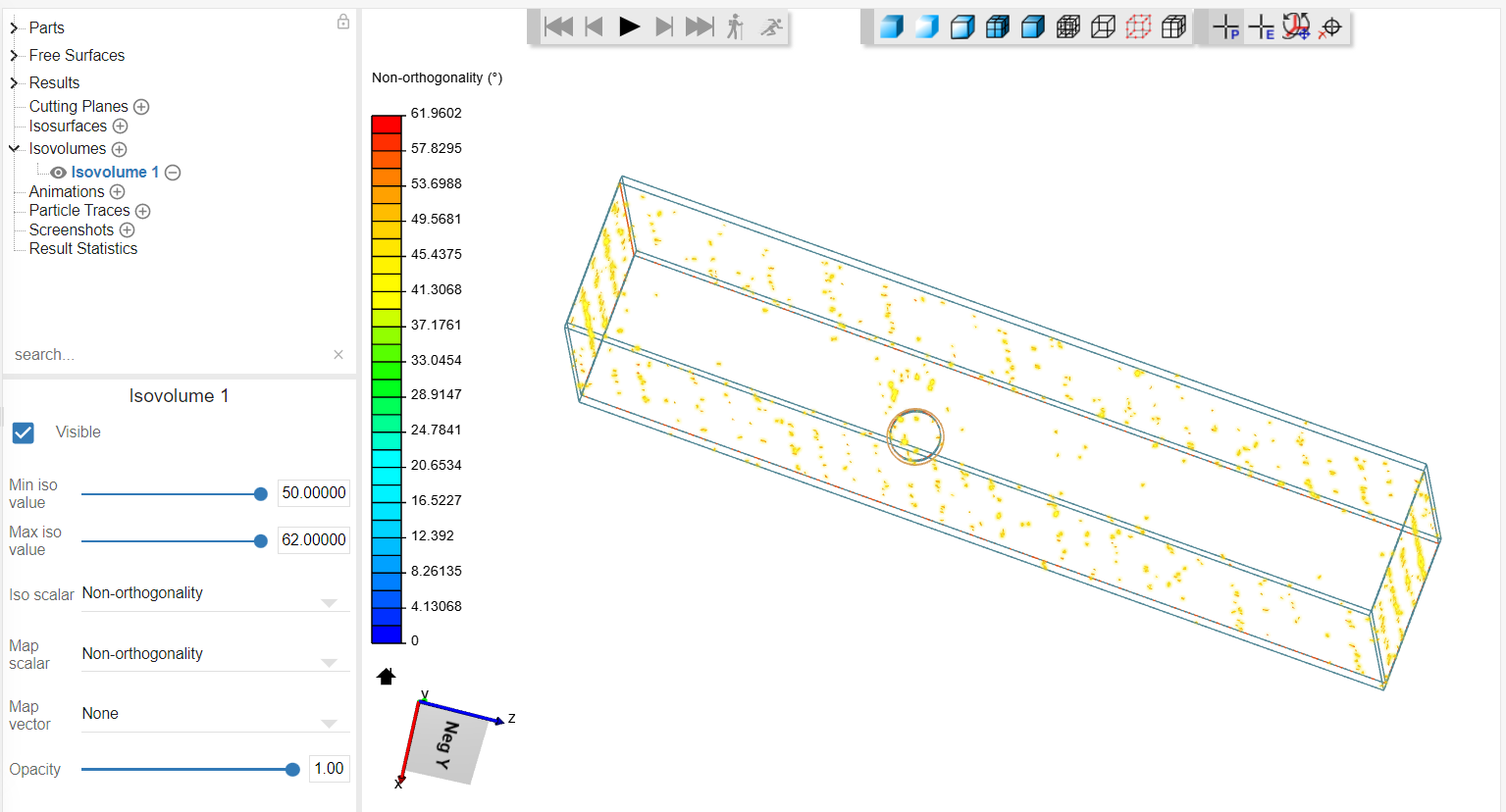Select Particle Traces in the tree

[x=79, y=210]
